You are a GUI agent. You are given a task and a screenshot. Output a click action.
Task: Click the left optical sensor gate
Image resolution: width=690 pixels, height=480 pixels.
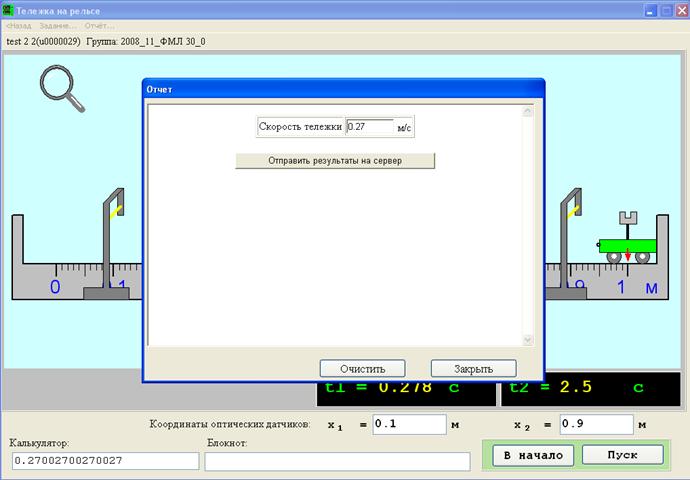coord(111,244)
